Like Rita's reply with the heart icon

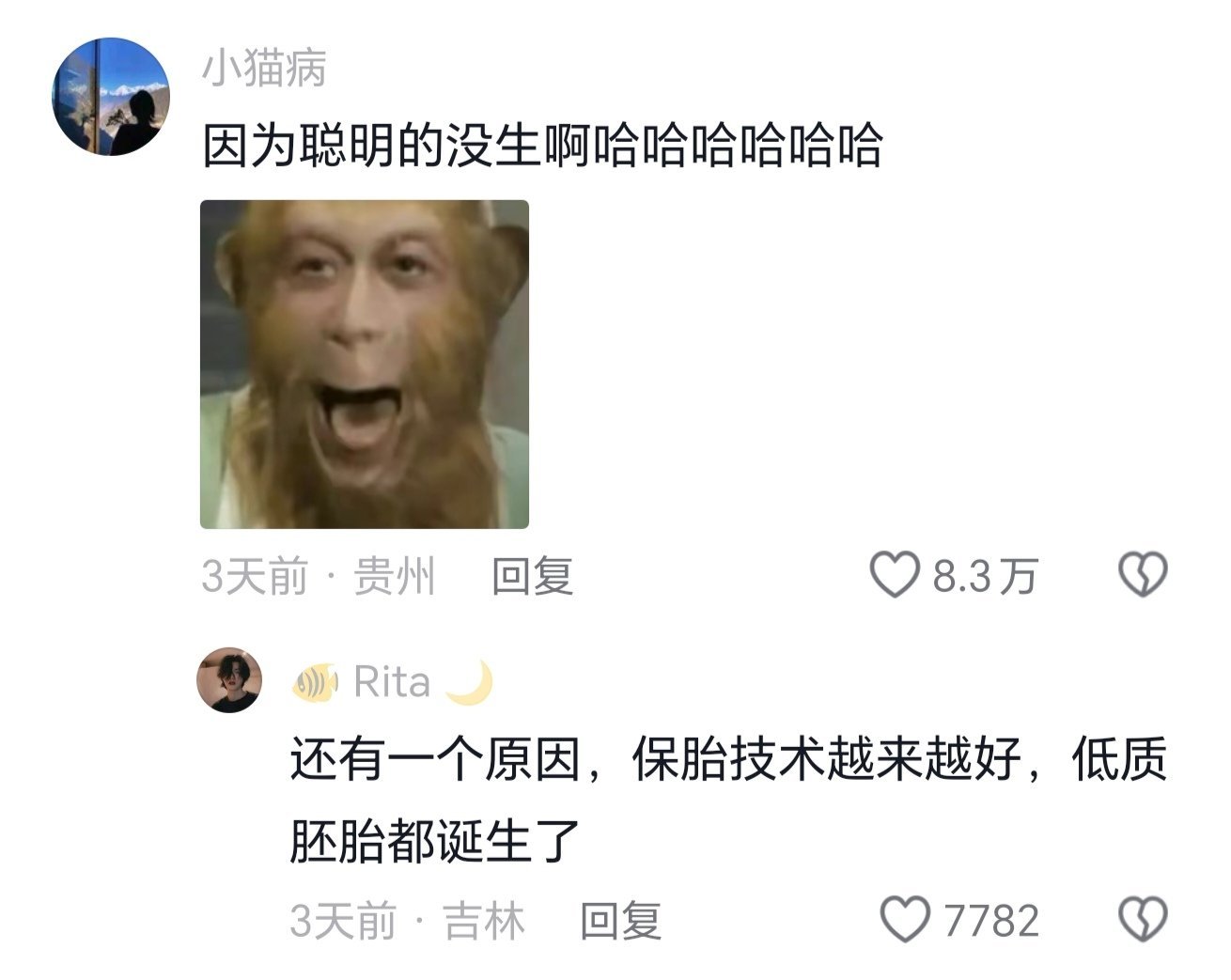coord(905,920)
